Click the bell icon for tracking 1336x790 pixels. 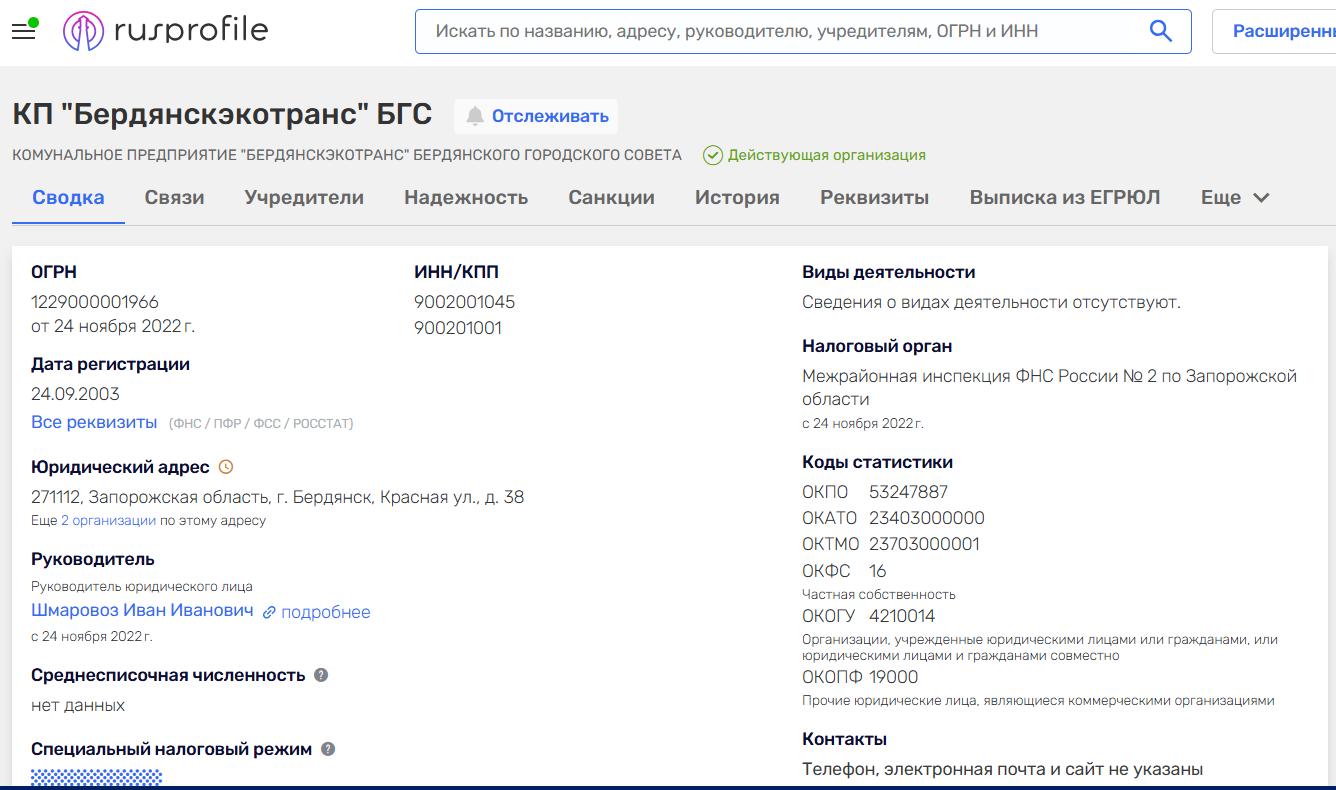(475, 116)
